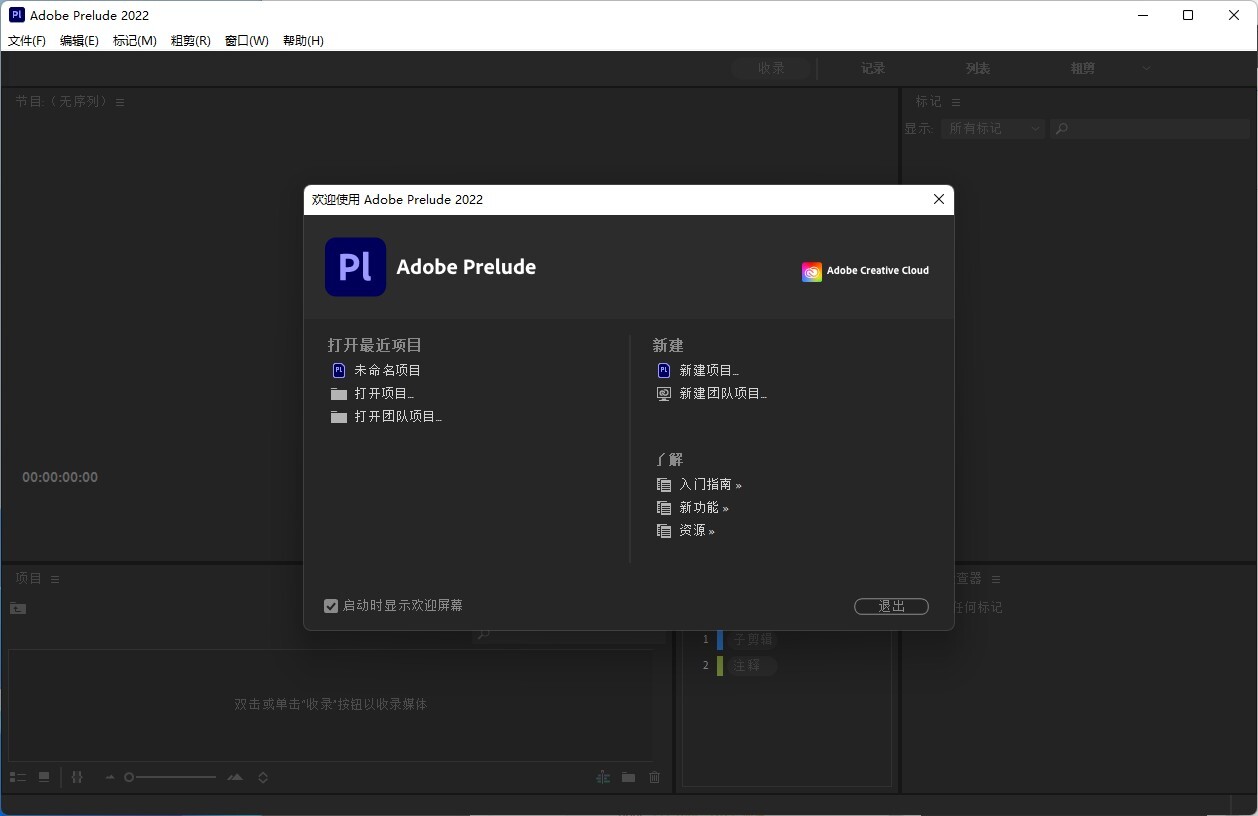Open the 所有标记 marker filter dropdown
This screenshot has height=816, width=1258.
(992, 129)
